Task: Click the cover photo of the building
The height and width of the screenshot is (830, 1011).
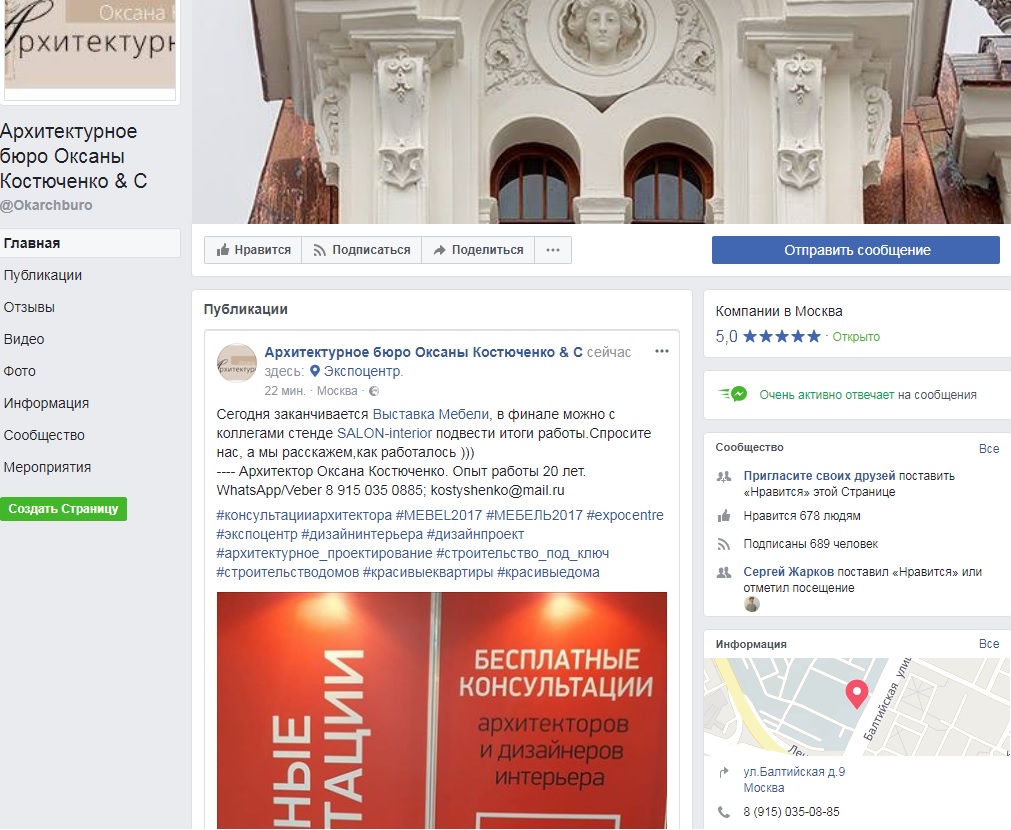Action: 601,112
